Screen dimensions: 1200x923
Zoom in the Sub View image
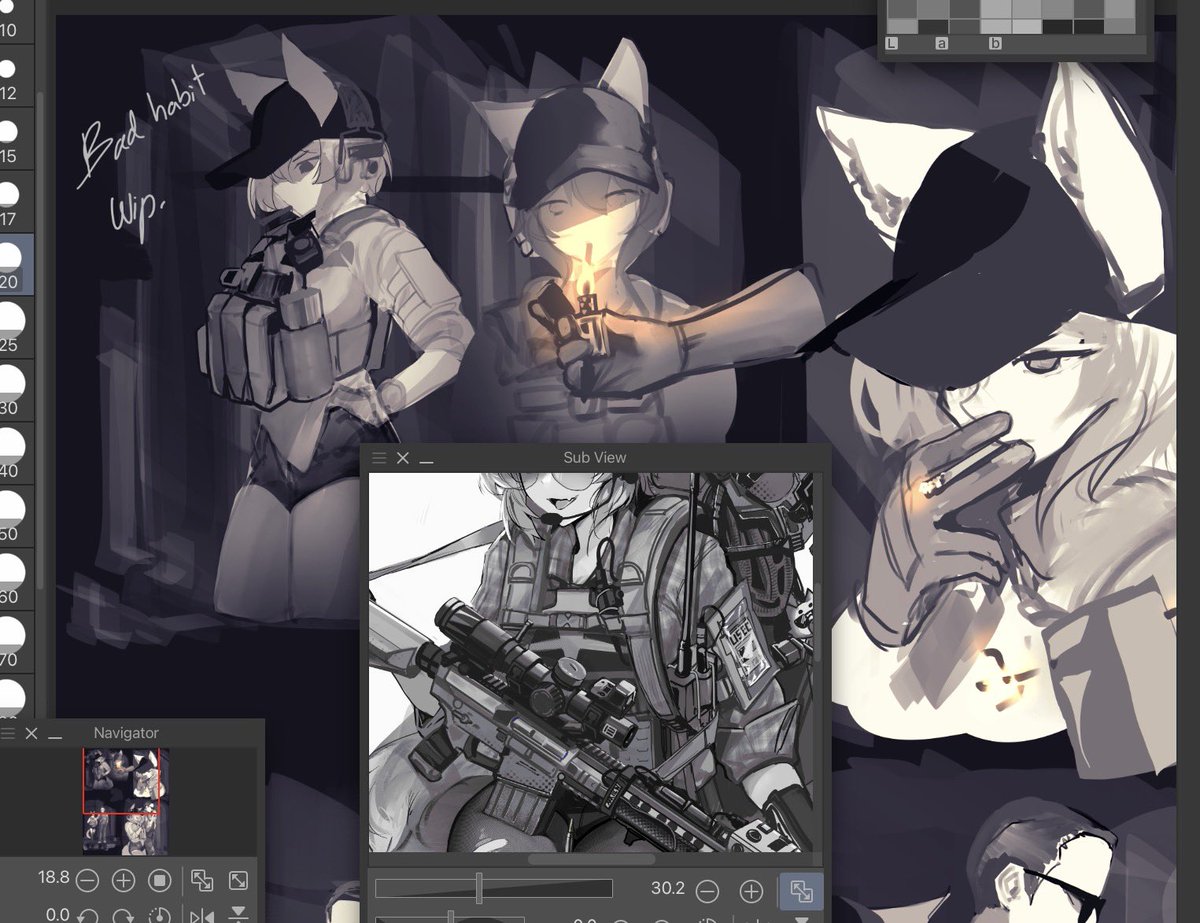pyautogui.click(x=750, y=891)
